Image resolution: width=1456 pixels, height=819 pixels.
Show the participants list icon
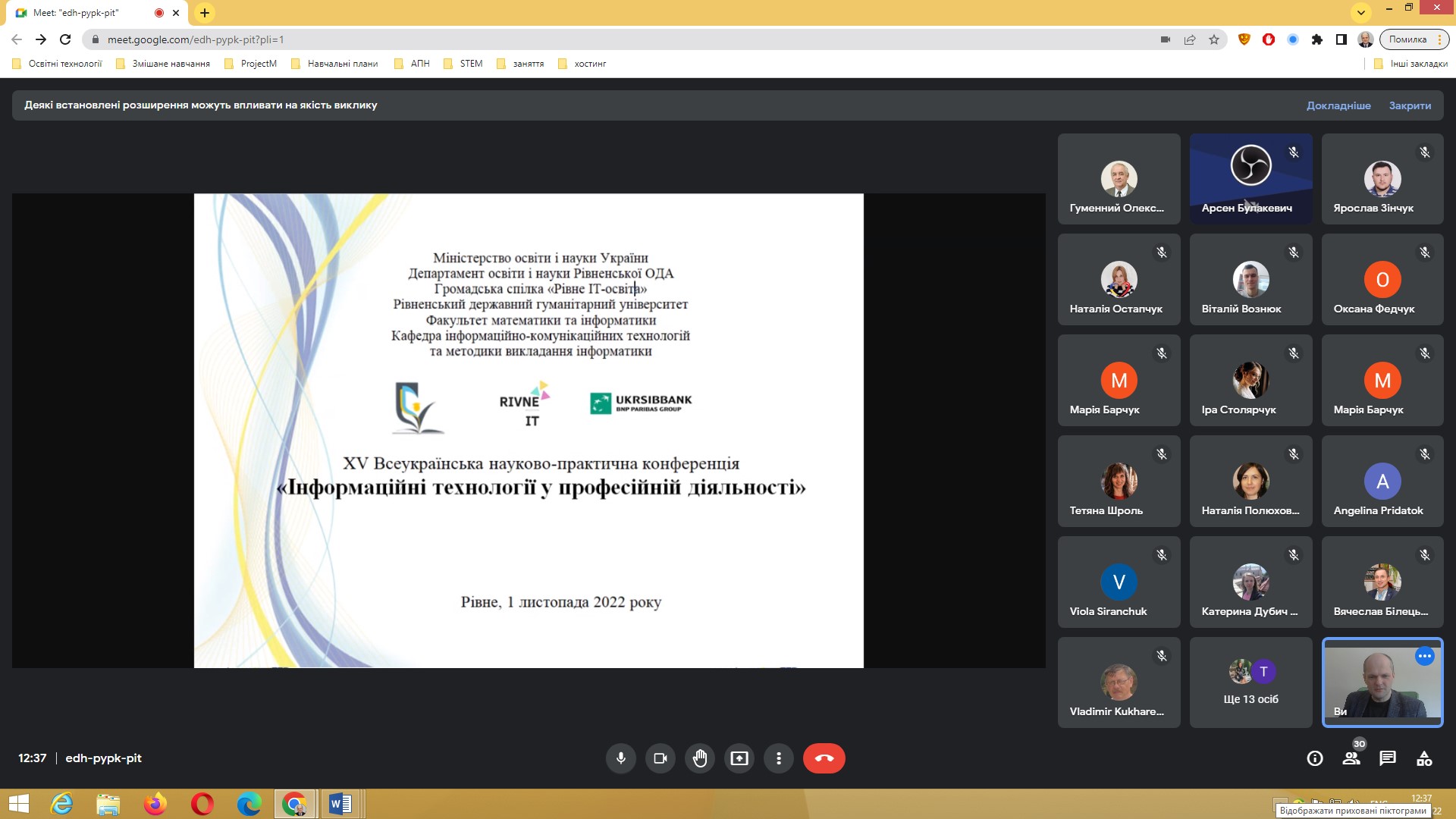[x=1351, y=758]
